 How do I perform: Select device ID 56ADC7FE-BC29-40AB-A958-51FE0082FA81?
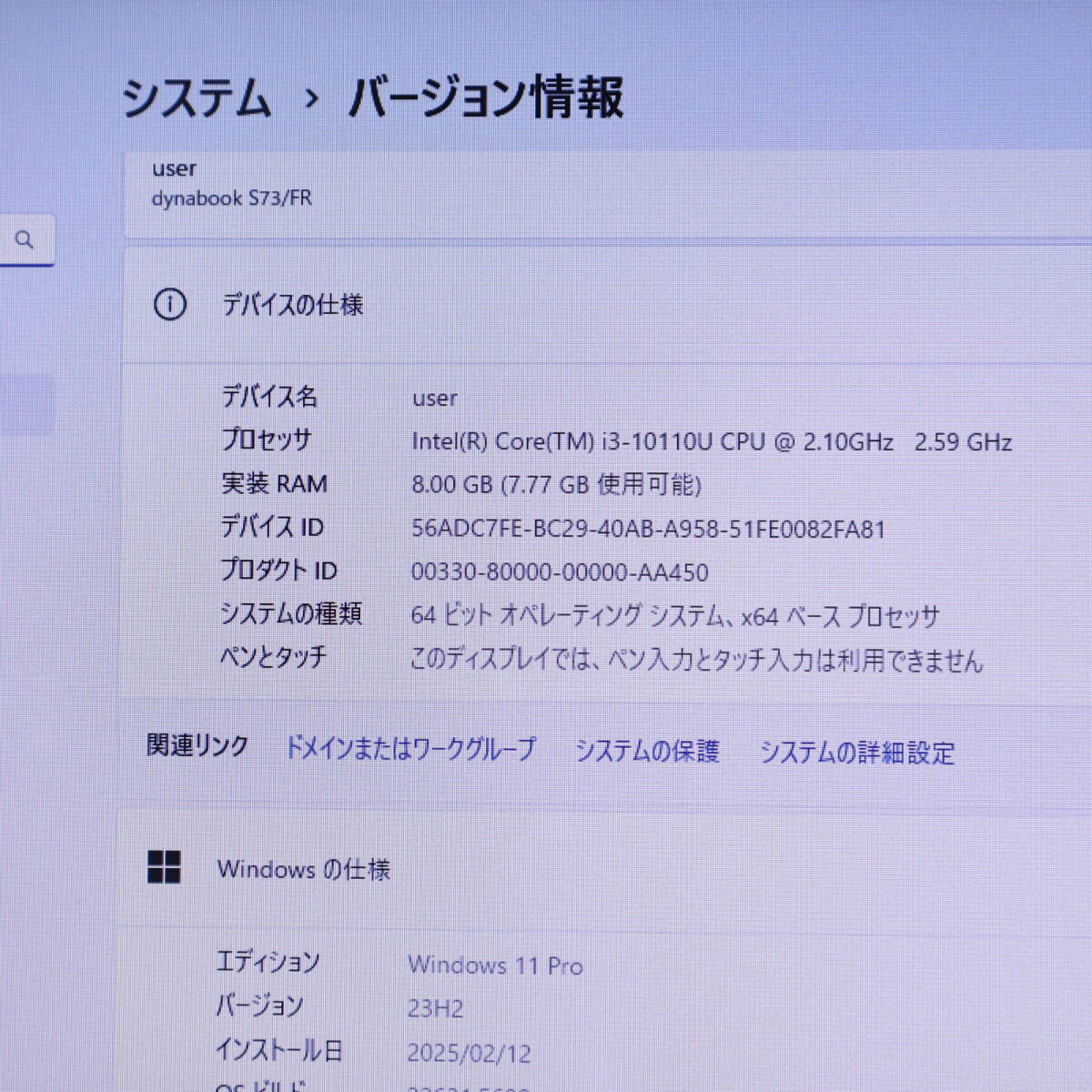pos(648,529)
